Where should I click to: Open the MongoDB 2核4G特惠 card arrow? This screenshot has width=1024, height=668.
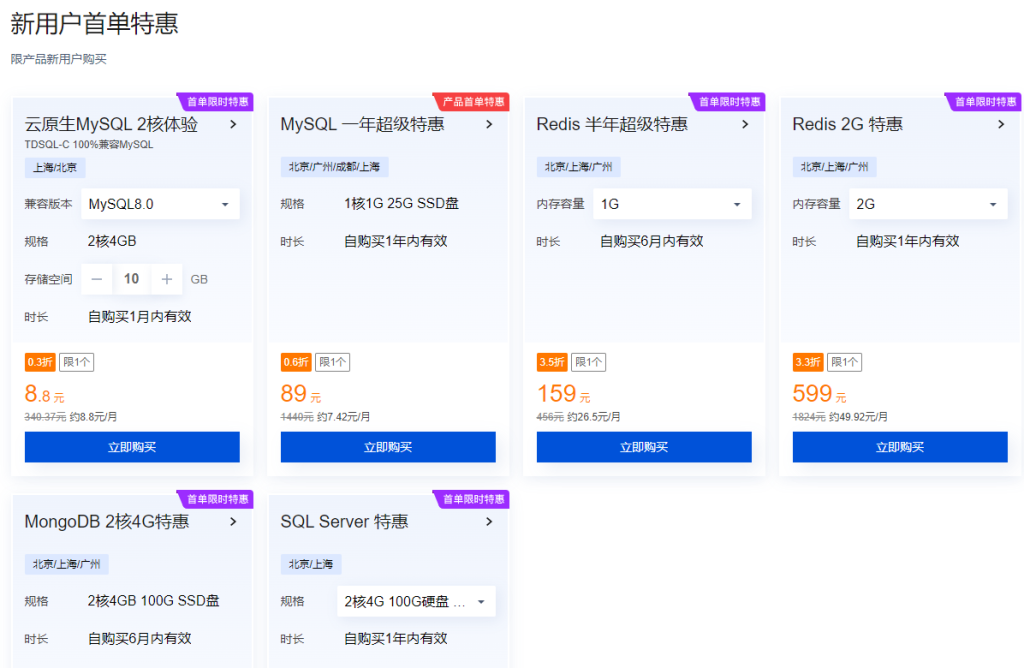[233, 522]
